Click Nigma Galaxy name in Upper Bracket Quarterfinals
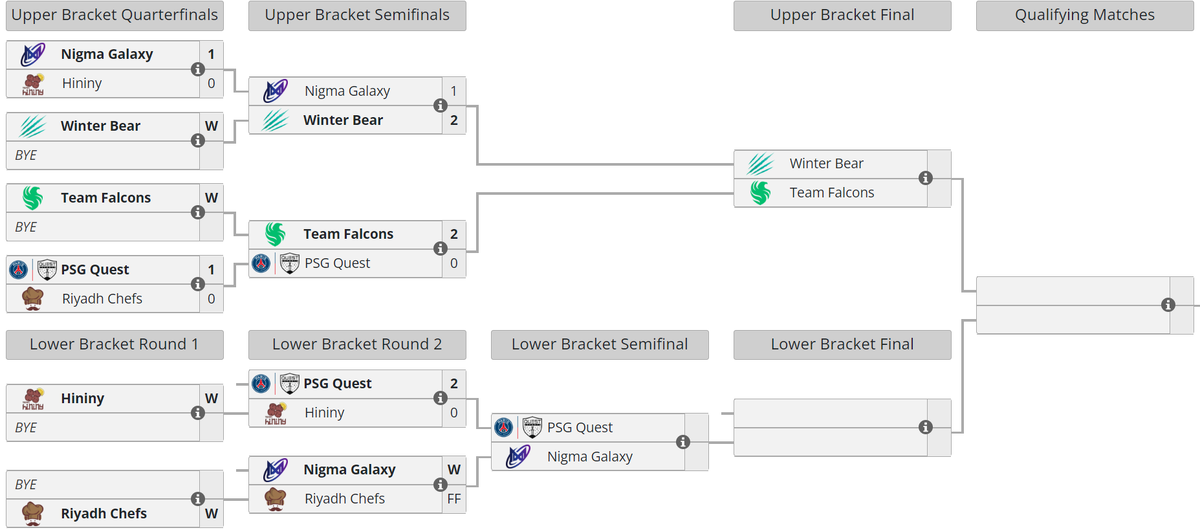 tap(107, 54)
